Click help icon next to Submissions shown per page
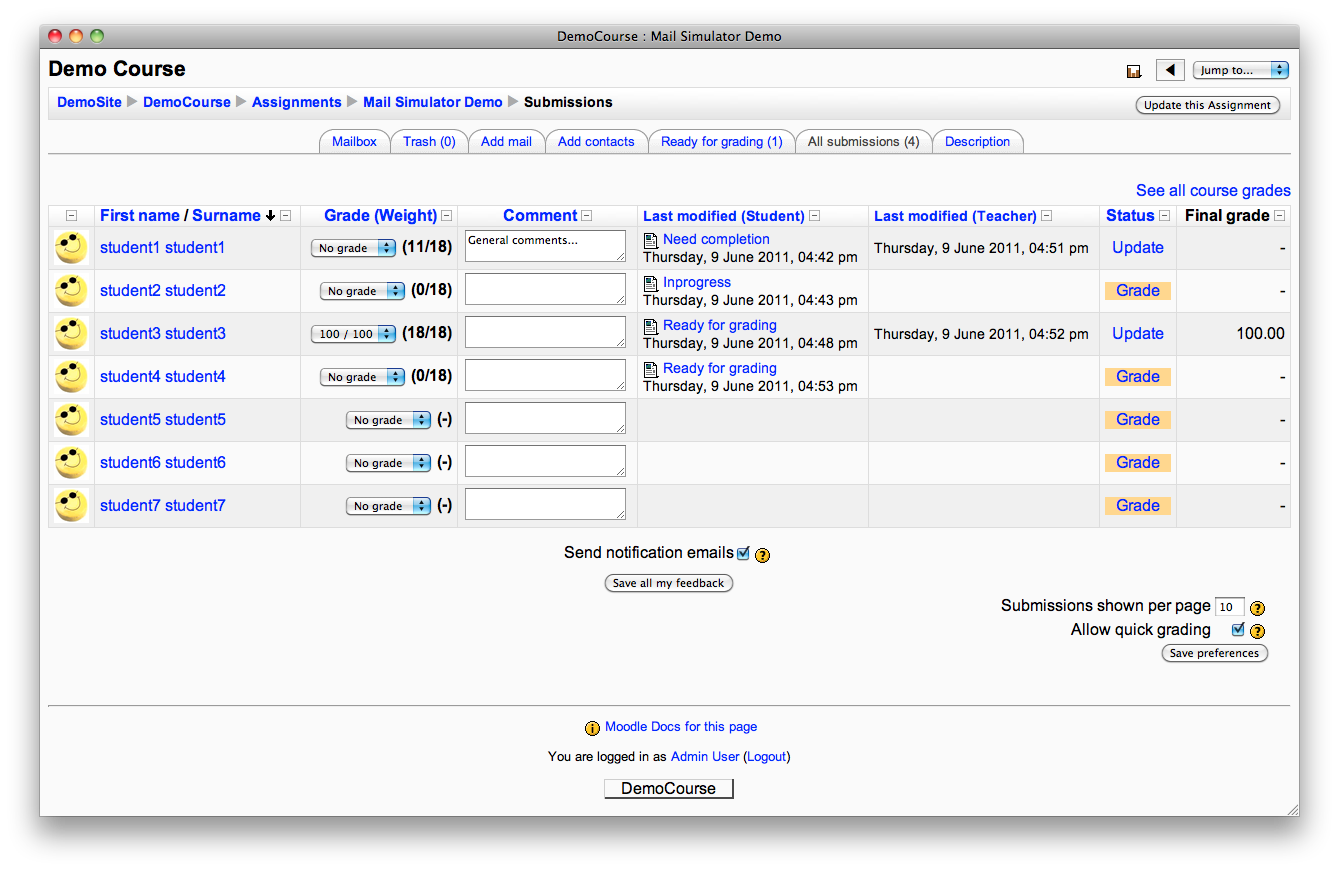 tap(1258, 608)
